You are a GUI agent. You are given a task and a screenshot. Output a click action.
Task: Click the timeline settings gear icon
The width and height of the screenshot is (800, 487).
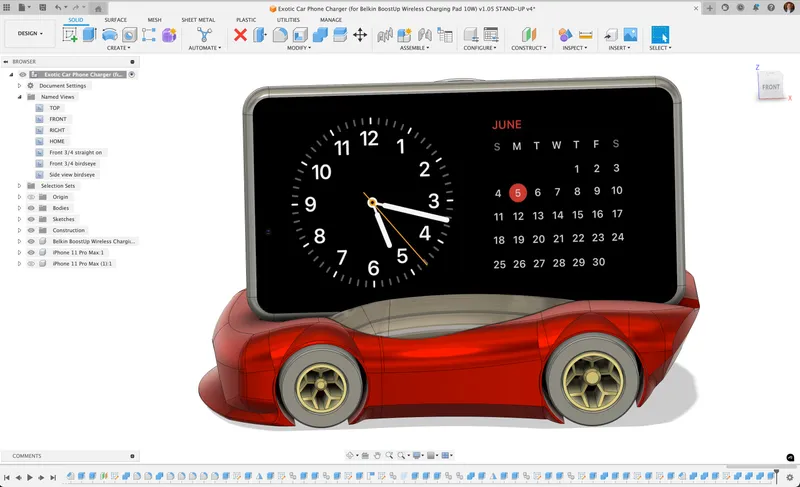[x=790, y=478]
